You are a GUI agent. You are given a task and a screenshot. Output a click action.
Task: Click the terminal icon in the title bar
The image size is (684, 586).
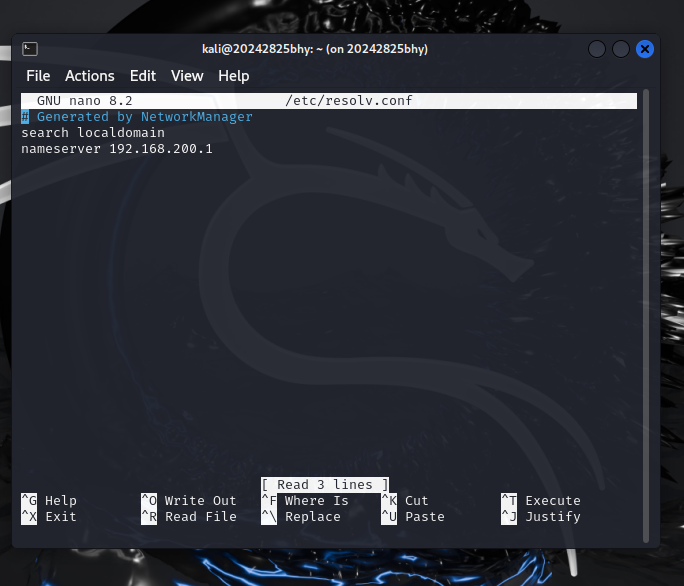[30, 49]
